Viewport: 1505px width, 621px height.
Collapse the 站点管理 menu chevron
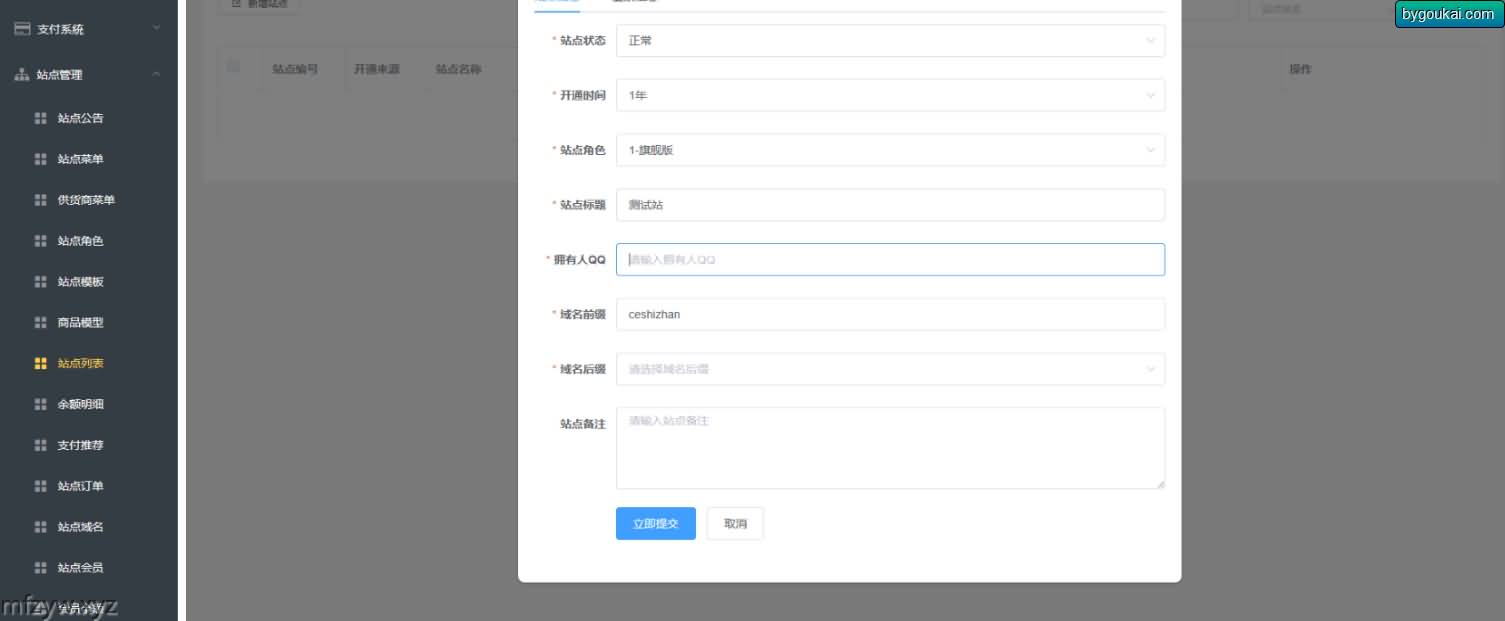point(156,75)
